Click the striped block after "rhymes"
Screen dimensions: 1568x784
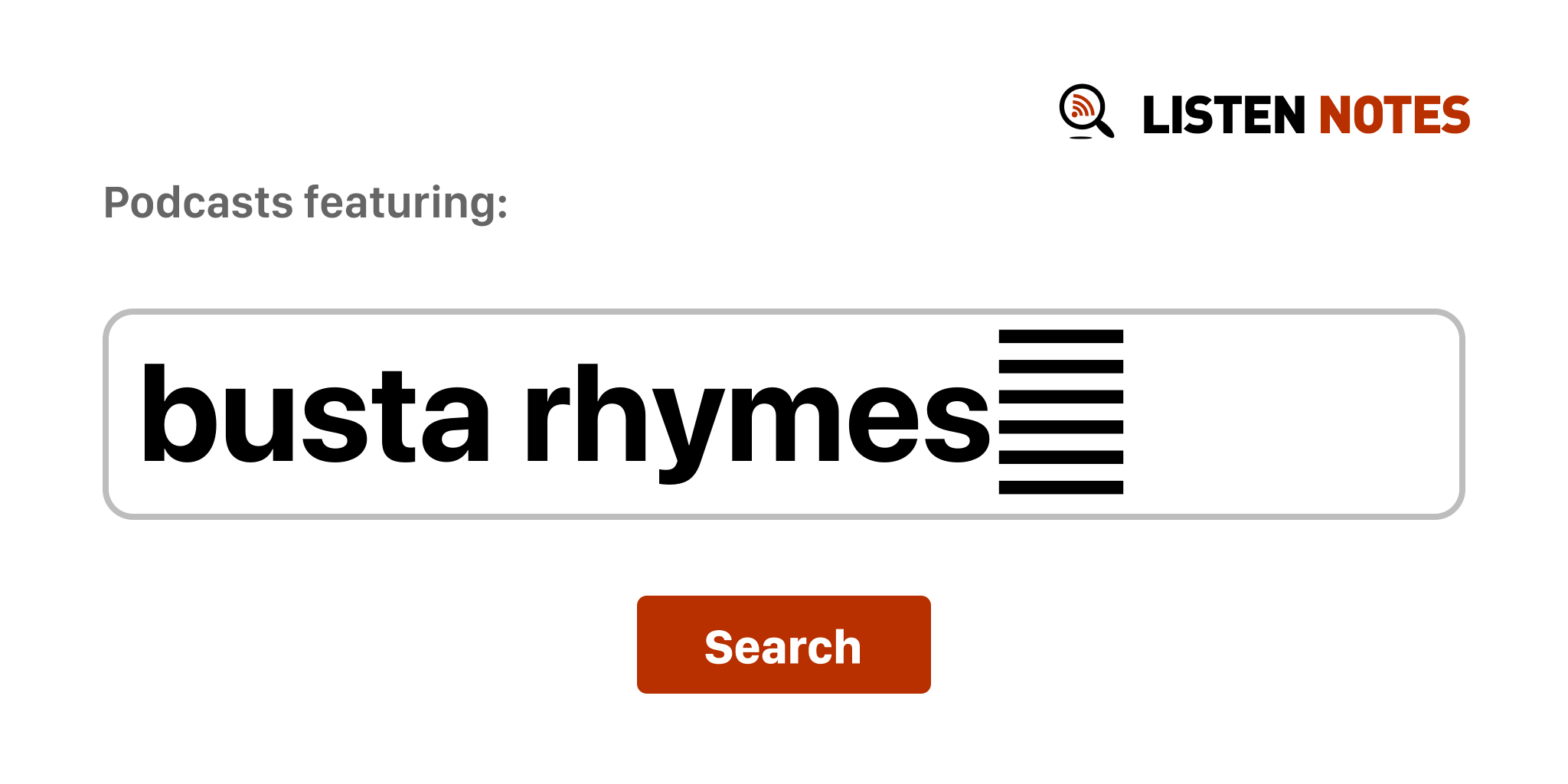(1060, 412)
